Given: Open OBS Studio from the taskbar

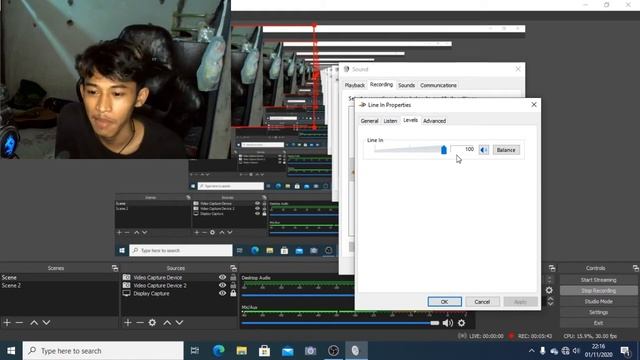Looking at the screenshot, I should click(333, 351).
